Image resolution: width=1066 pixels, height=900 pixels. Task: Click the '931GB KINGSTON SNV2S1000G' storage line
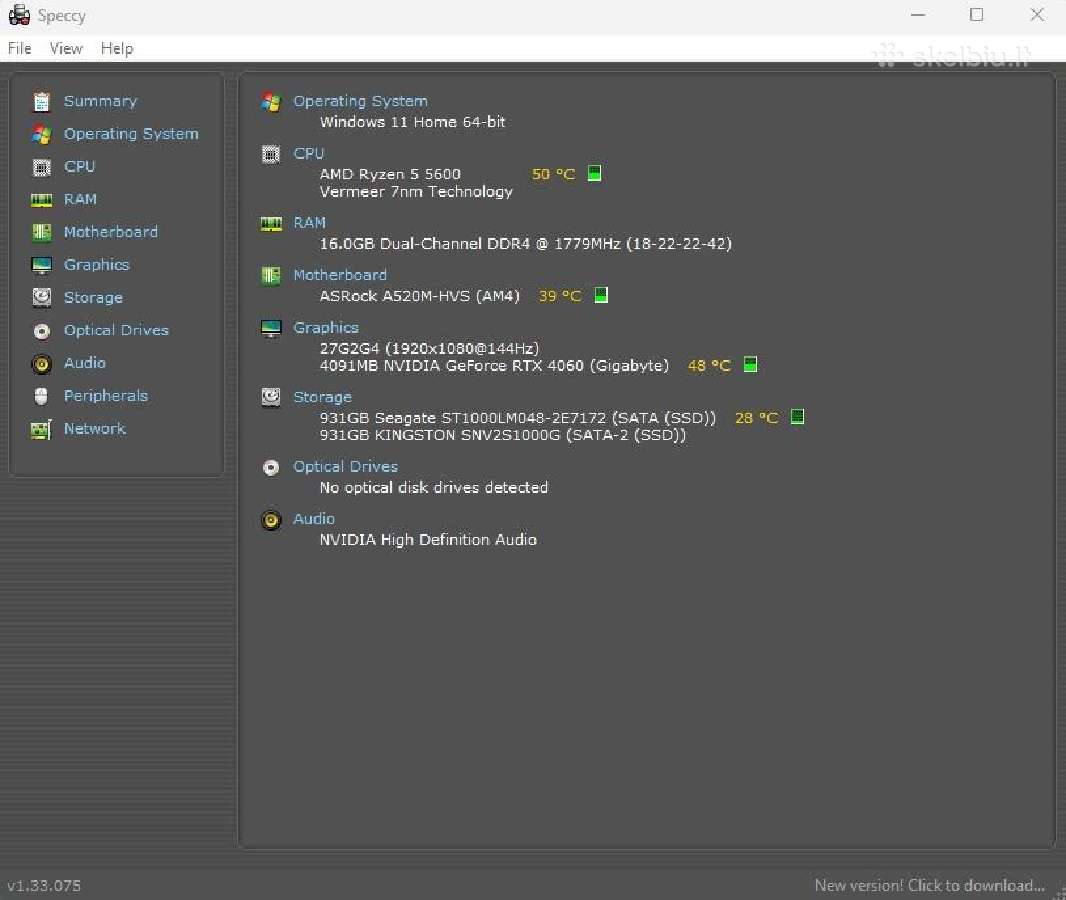click(x=503, y=436)
